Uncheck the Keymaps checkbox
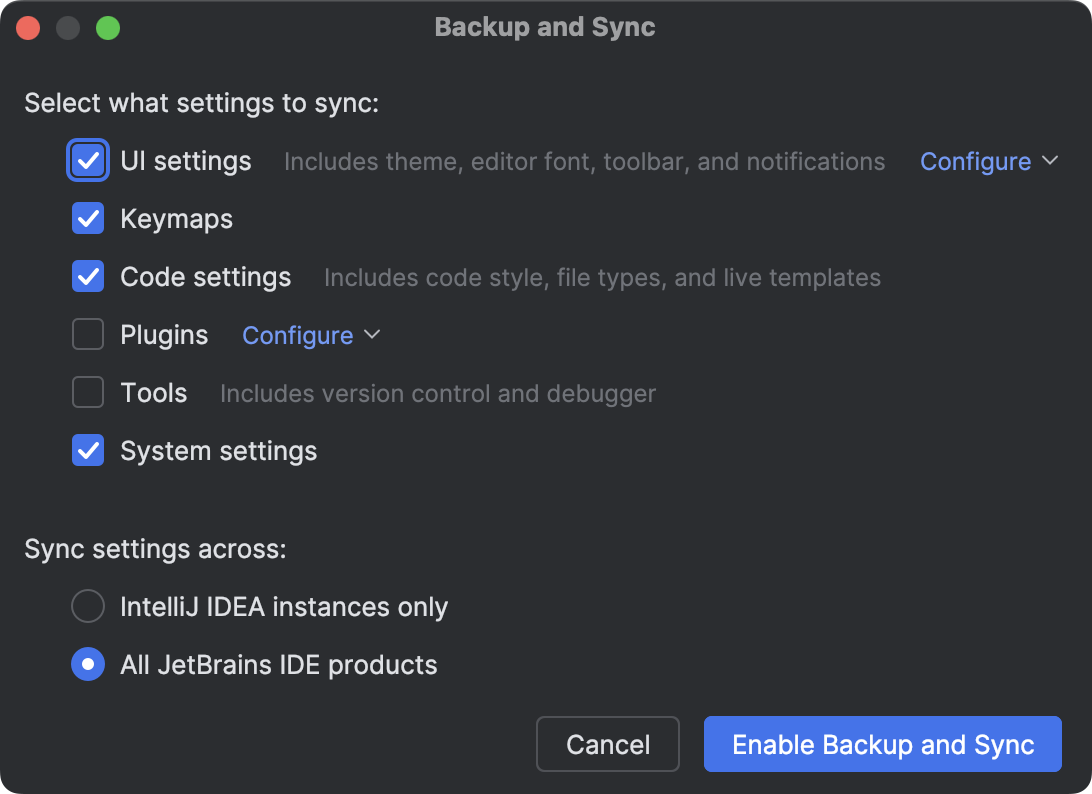The height and width of the screenshot is (794, 1092). point(88,218)
